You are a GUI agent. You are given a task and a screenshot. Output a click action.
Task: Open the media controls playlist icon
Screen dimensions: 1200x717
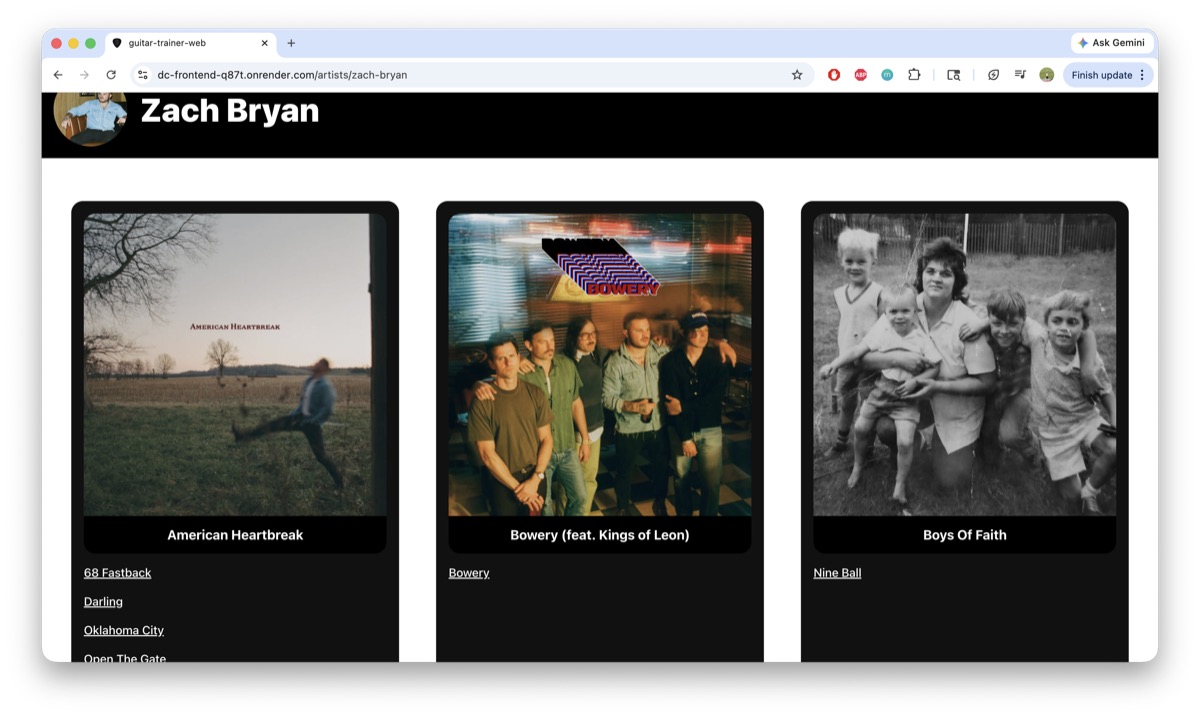[1020, 75]
